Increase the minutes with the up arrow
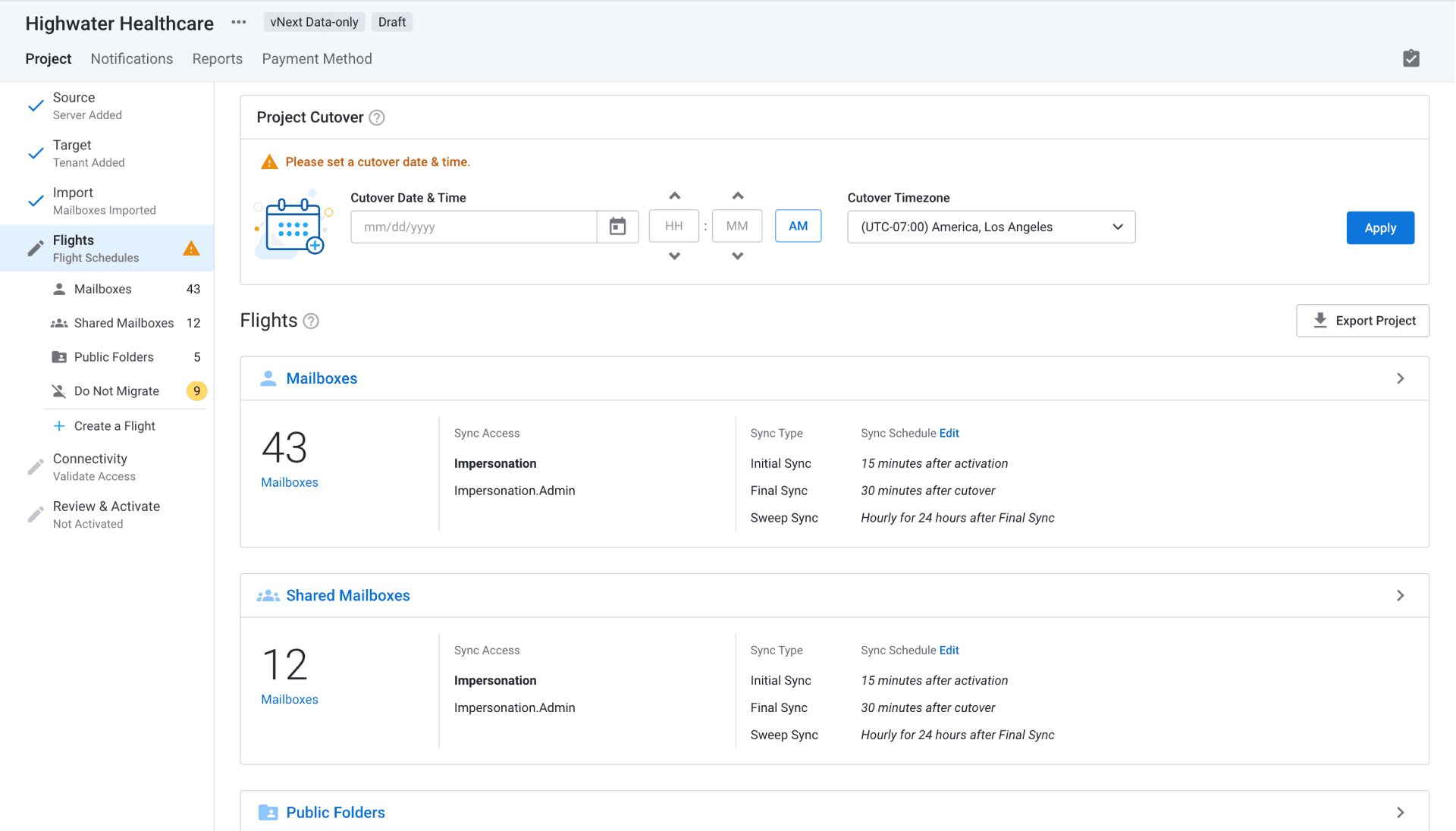This screenshot has height=831, width=1456. click(x=737, y=196)
